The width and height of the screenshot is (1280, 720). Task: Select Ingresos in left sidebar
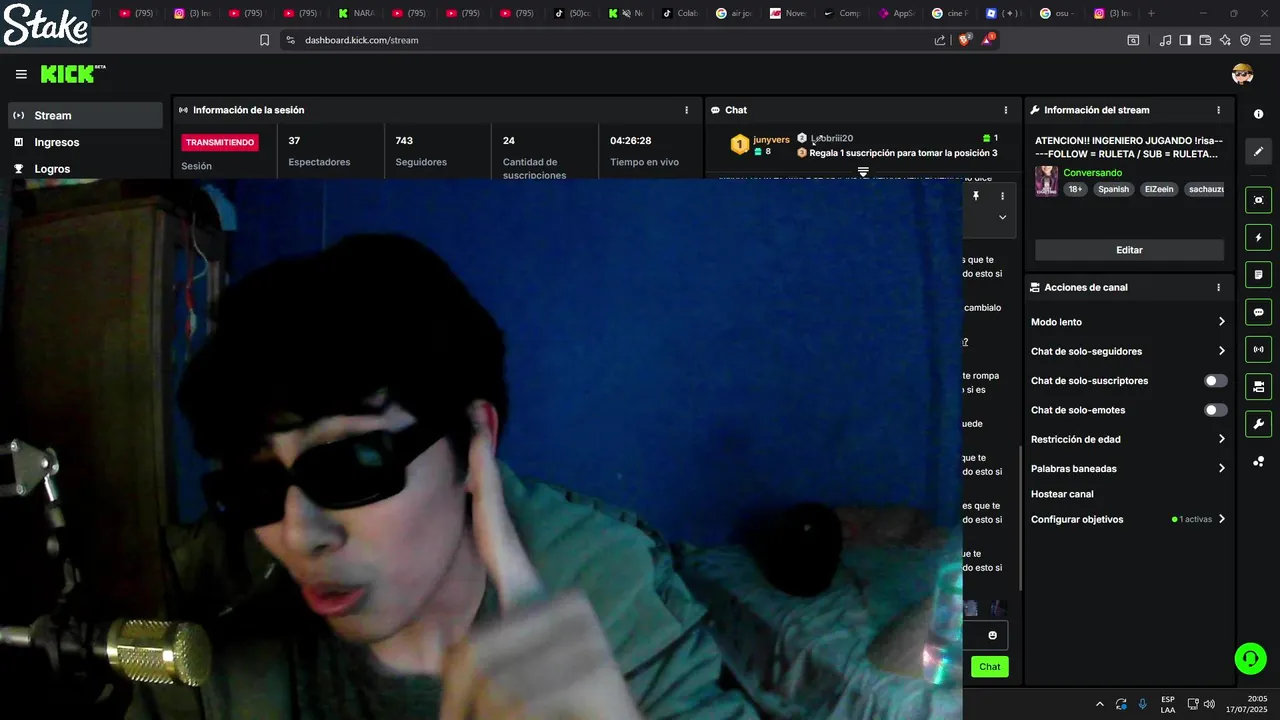pyautogui.click(x=85, y=142)
